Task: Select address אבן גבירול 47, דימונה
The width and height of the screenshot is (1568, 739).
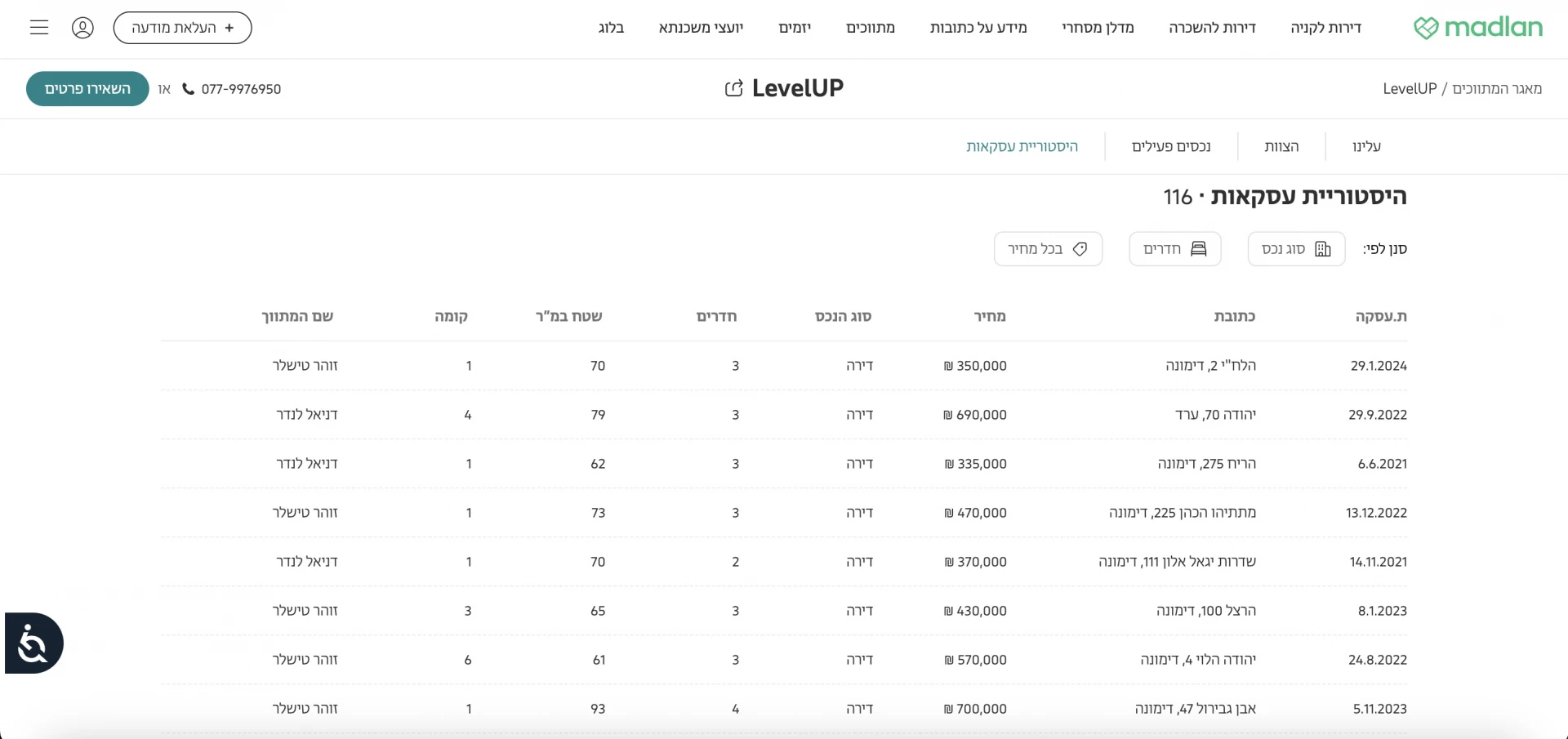Action: 1195,709
